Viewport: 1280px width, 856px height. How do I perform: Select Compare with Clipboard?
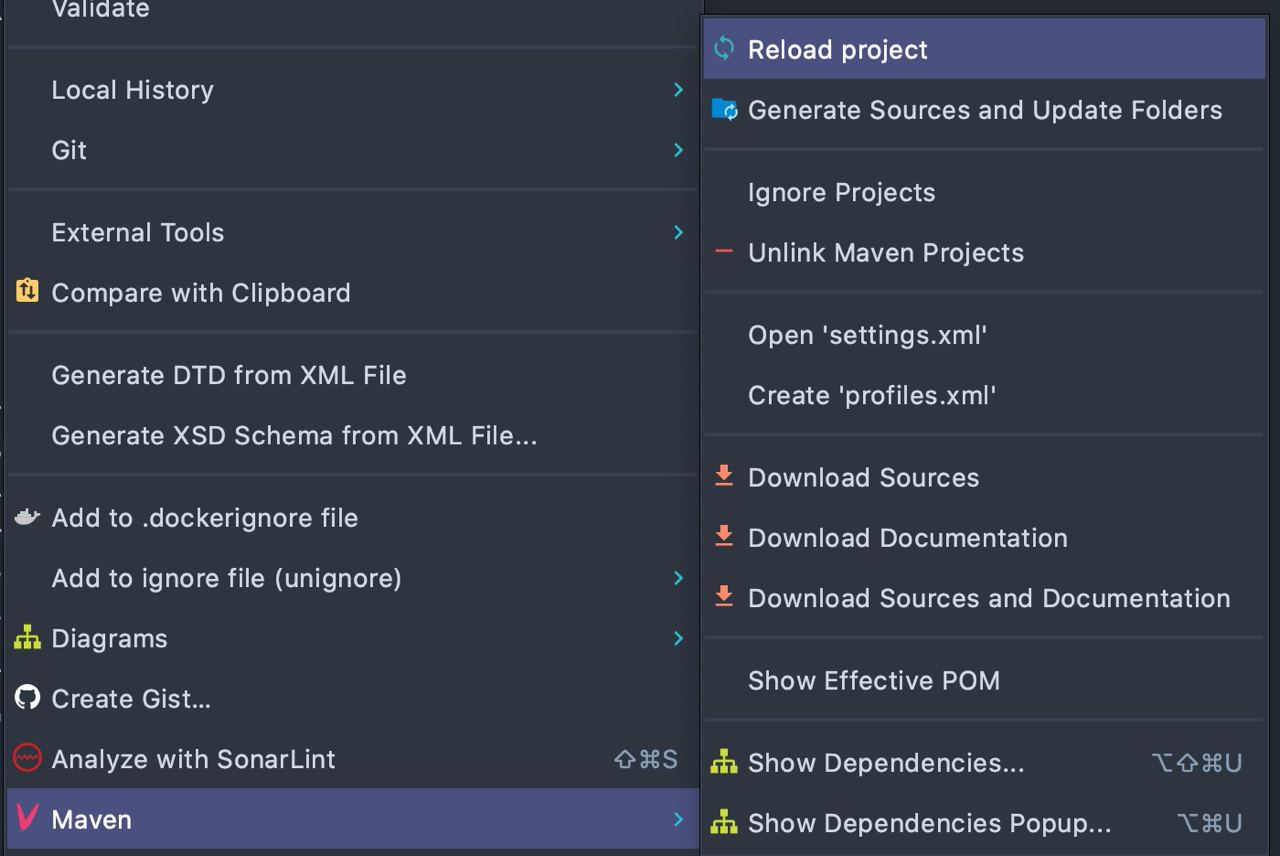pyautogui.click(x=353, y=292)
